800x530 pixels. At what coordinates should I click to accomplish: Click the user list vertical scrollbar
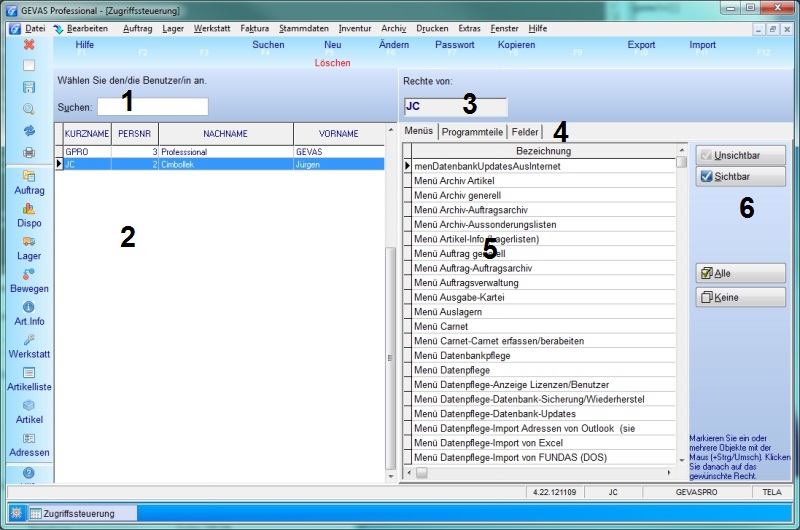tap(391, 357)
